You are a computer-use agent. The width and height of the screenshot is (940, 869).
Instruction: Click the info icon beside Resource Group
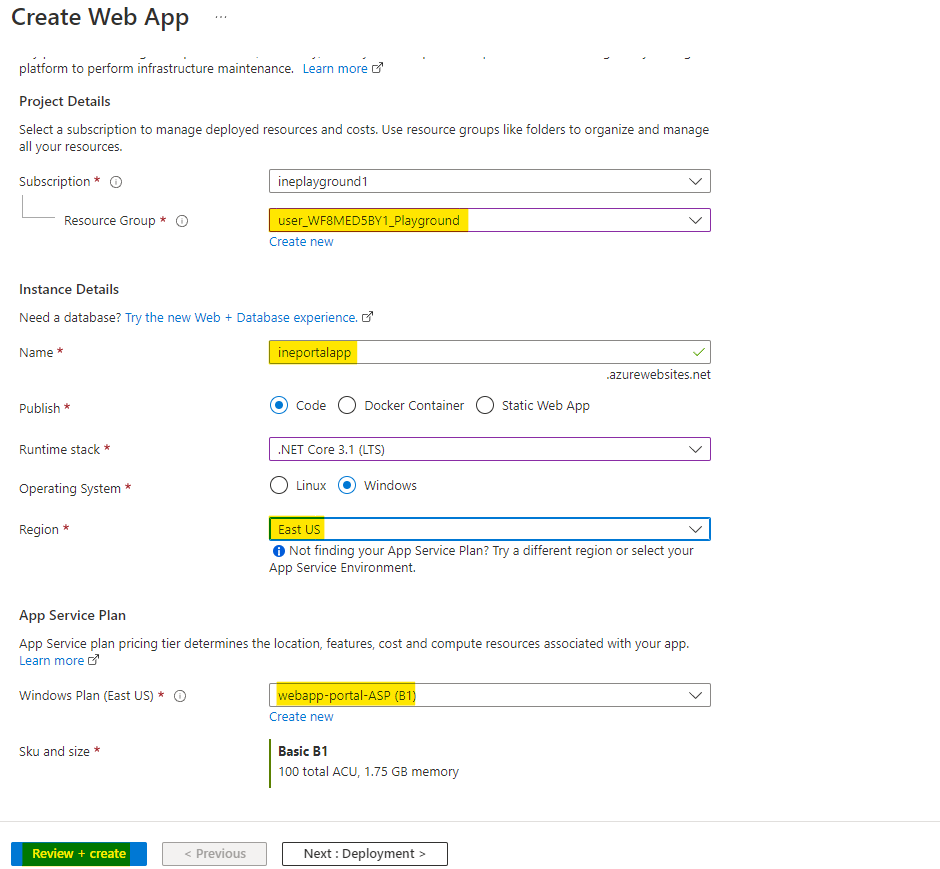coord(182,221)
